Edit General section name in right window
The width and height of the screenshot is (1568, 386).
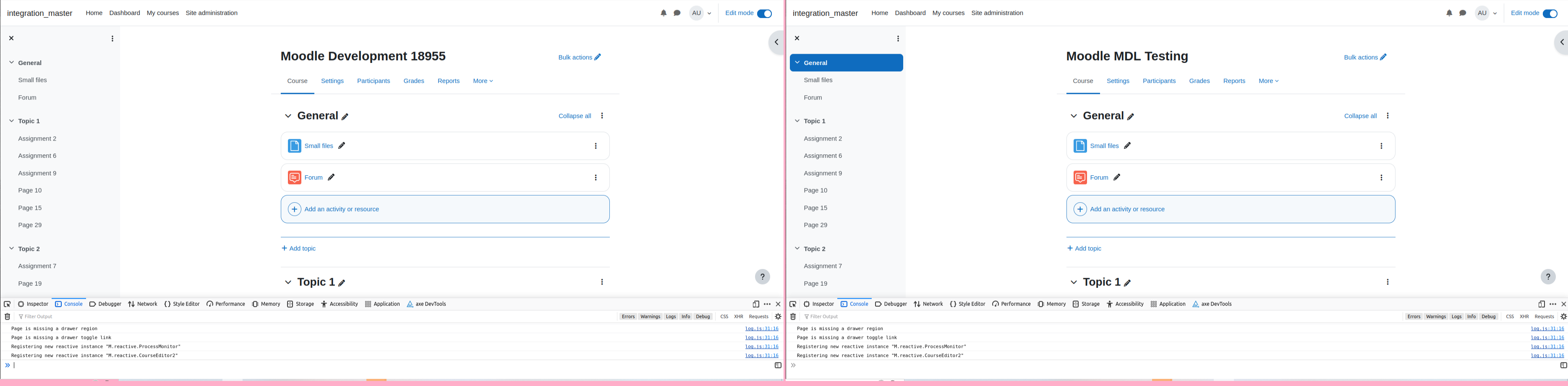(1131, 116)
